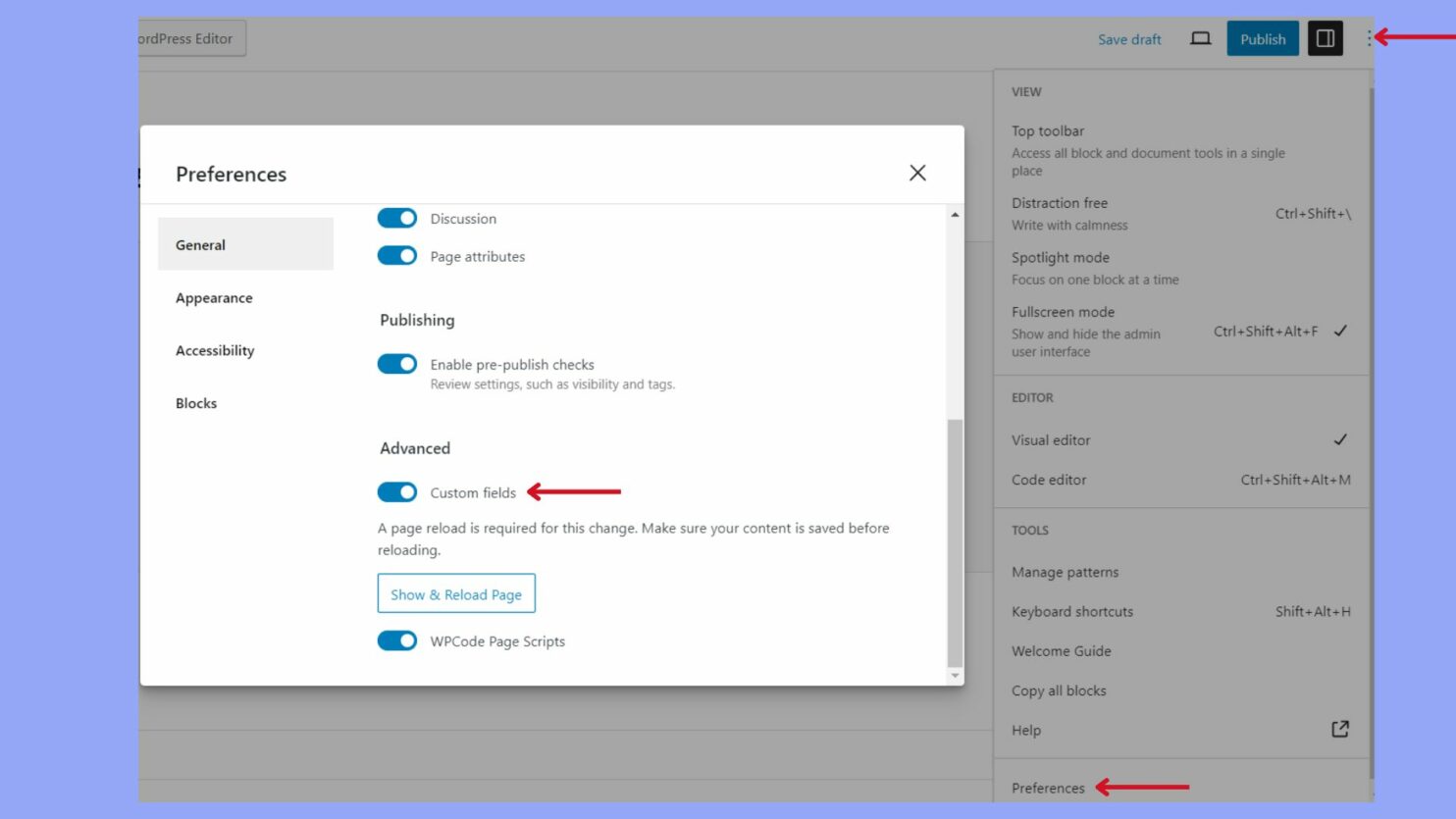The image size is (1456, 819).
Task: Click the Save draft link
Action: tap(1128, 38)
